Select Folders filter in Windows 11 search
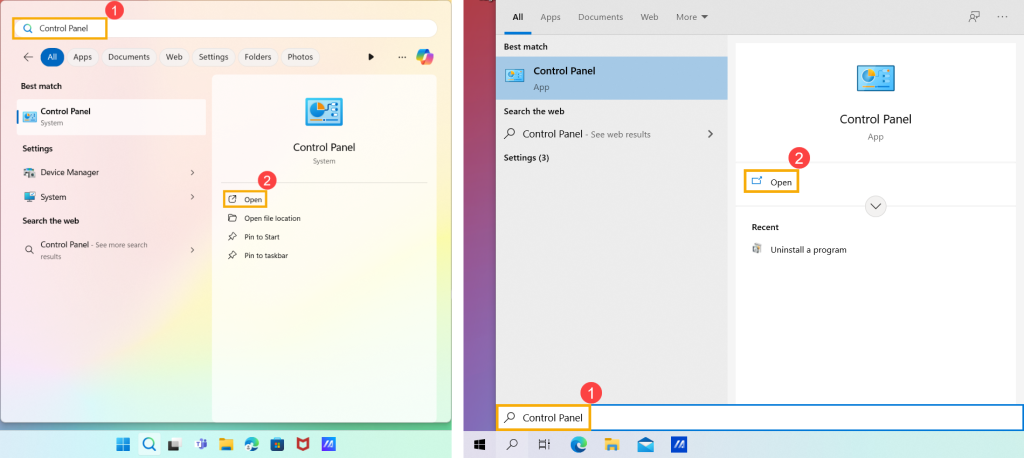Viewport: 1024px width, 458px height. (x=258, y=57)
